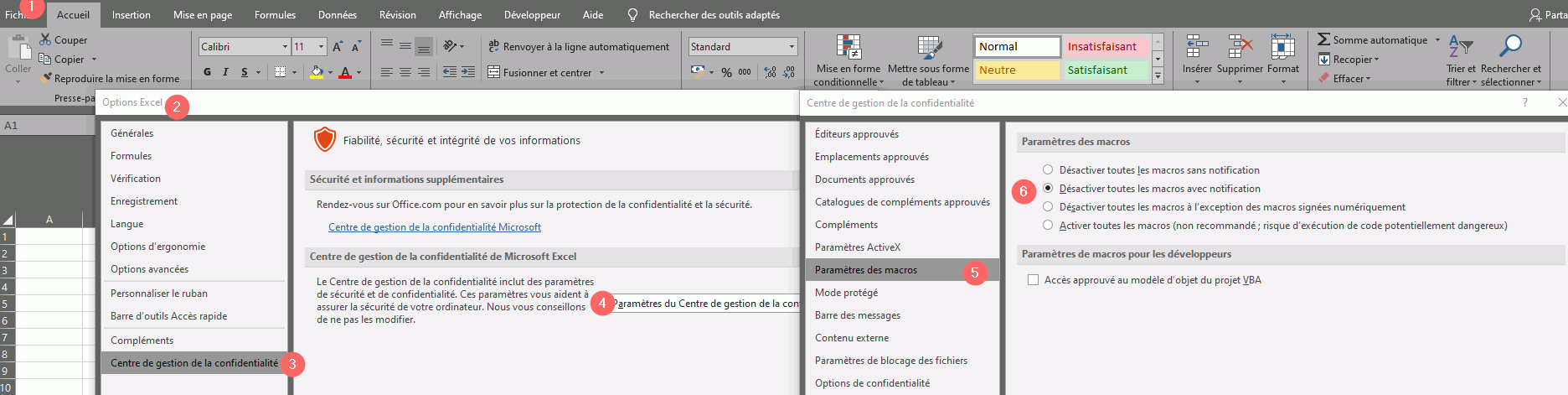Image resolution: width=1568 pixels, height=395 pixels.
Task: Click the Bold (G) formatting icon
Action: (207, 72)
